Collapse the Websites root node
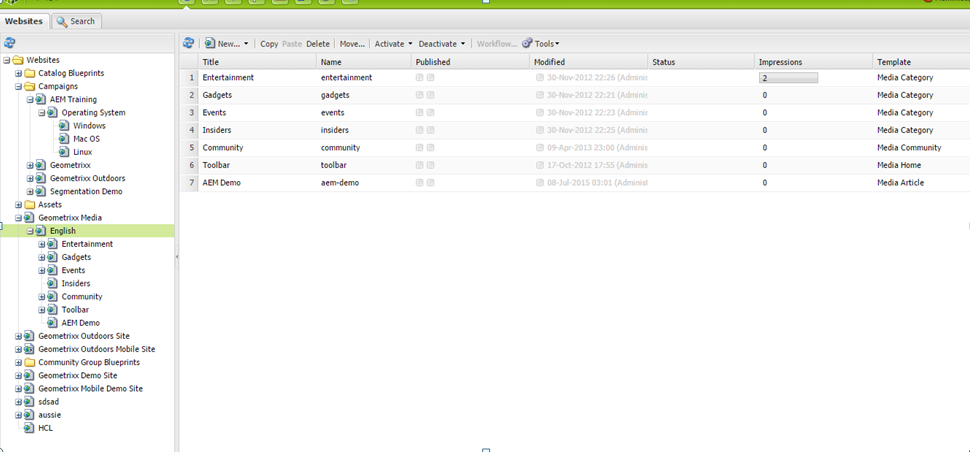 pyautogui.click(x=6, y=60)
